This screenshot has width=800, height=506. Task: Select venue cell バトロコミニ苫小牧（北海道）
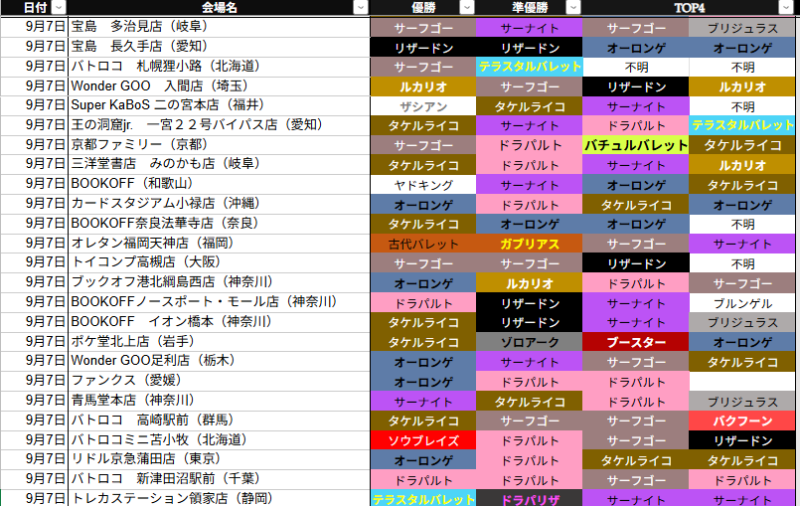point(219,440)
